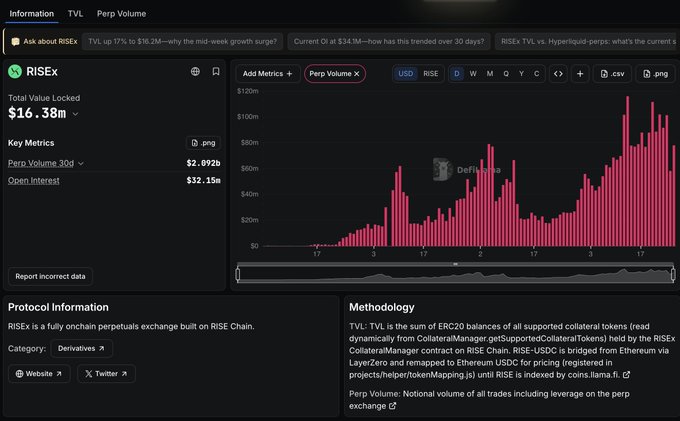Open embed code chart option
680x421 pixels.
click(x=558, y=74)
